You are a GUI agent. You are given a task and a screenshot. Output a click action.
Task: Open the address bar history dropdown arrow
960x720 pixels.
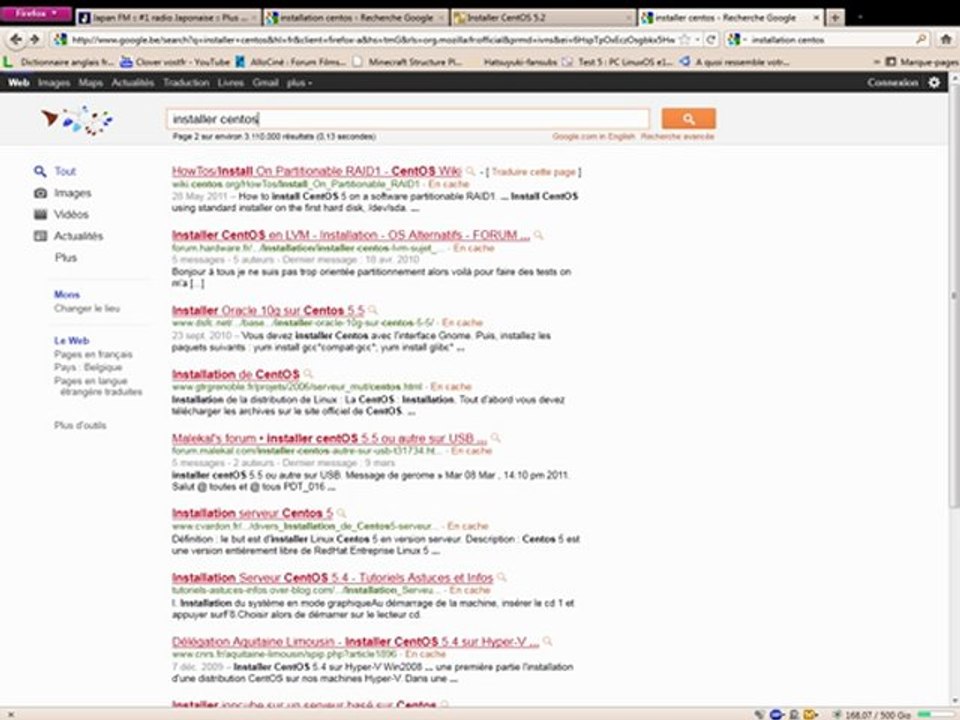click(x=697, y=40)
